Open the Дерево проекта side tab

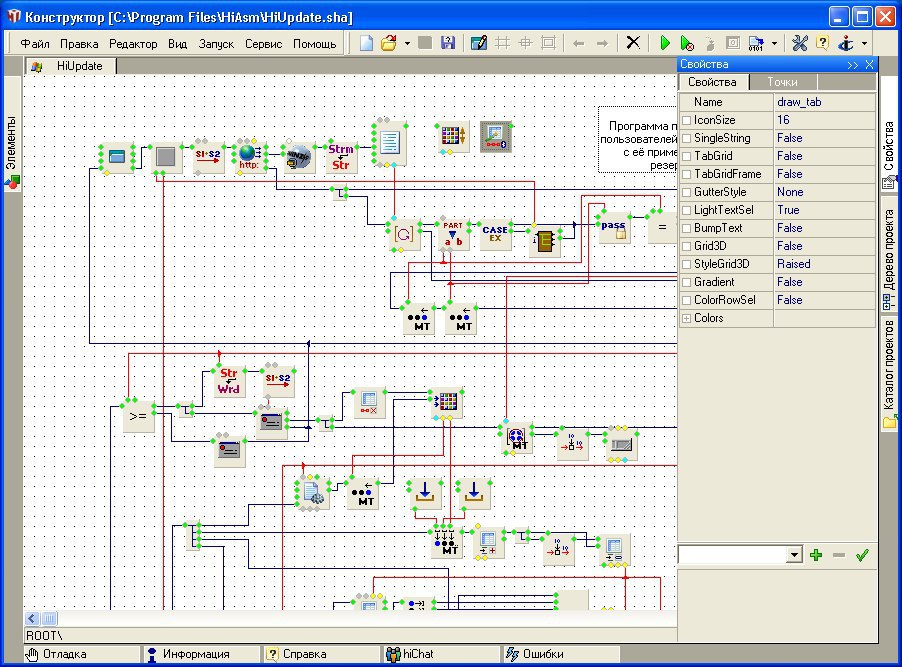point(889,259)
